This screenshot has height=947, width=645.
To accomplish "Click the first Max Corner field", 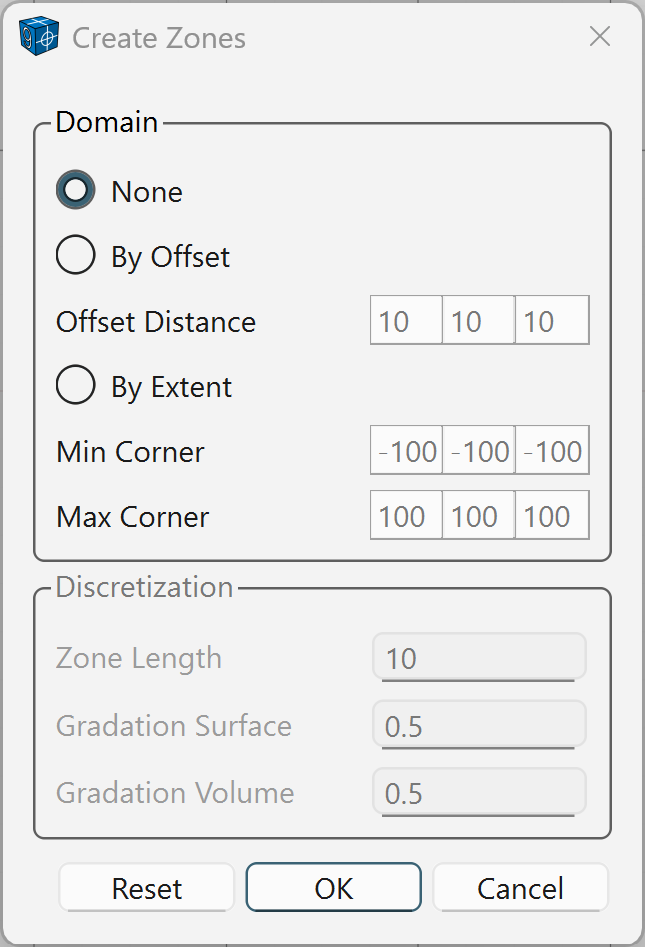I will coord(406,516).
